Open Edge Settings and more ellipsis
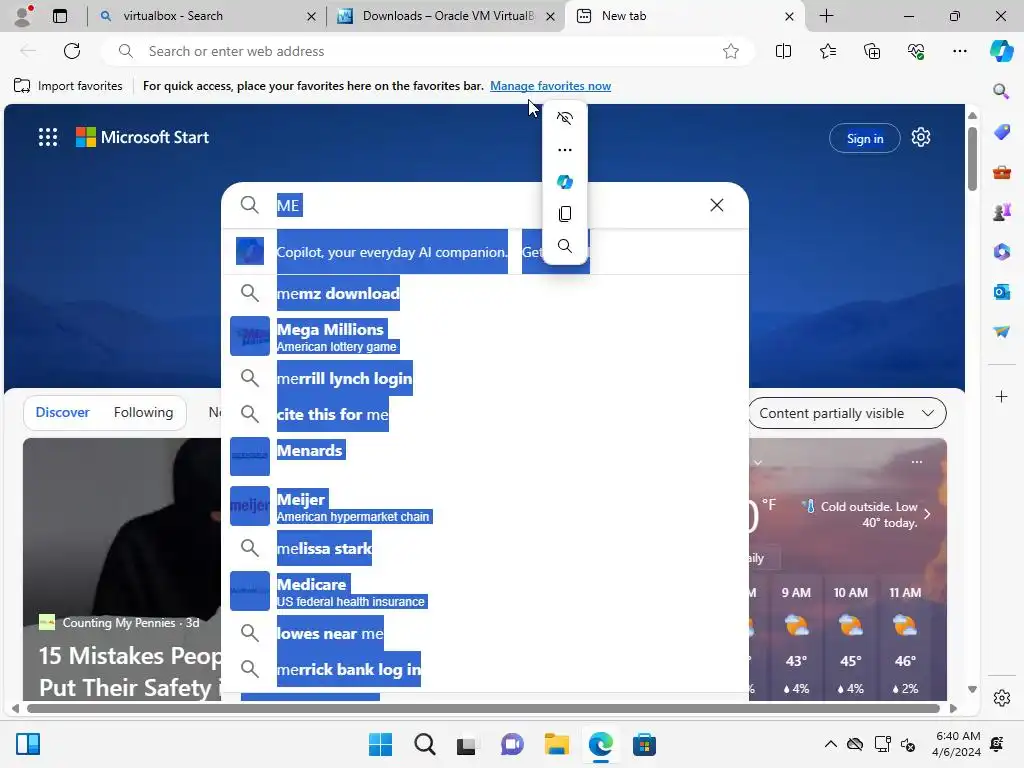Screen dimensions: 1024x768 pyautogui.click(x=959, y=51)
